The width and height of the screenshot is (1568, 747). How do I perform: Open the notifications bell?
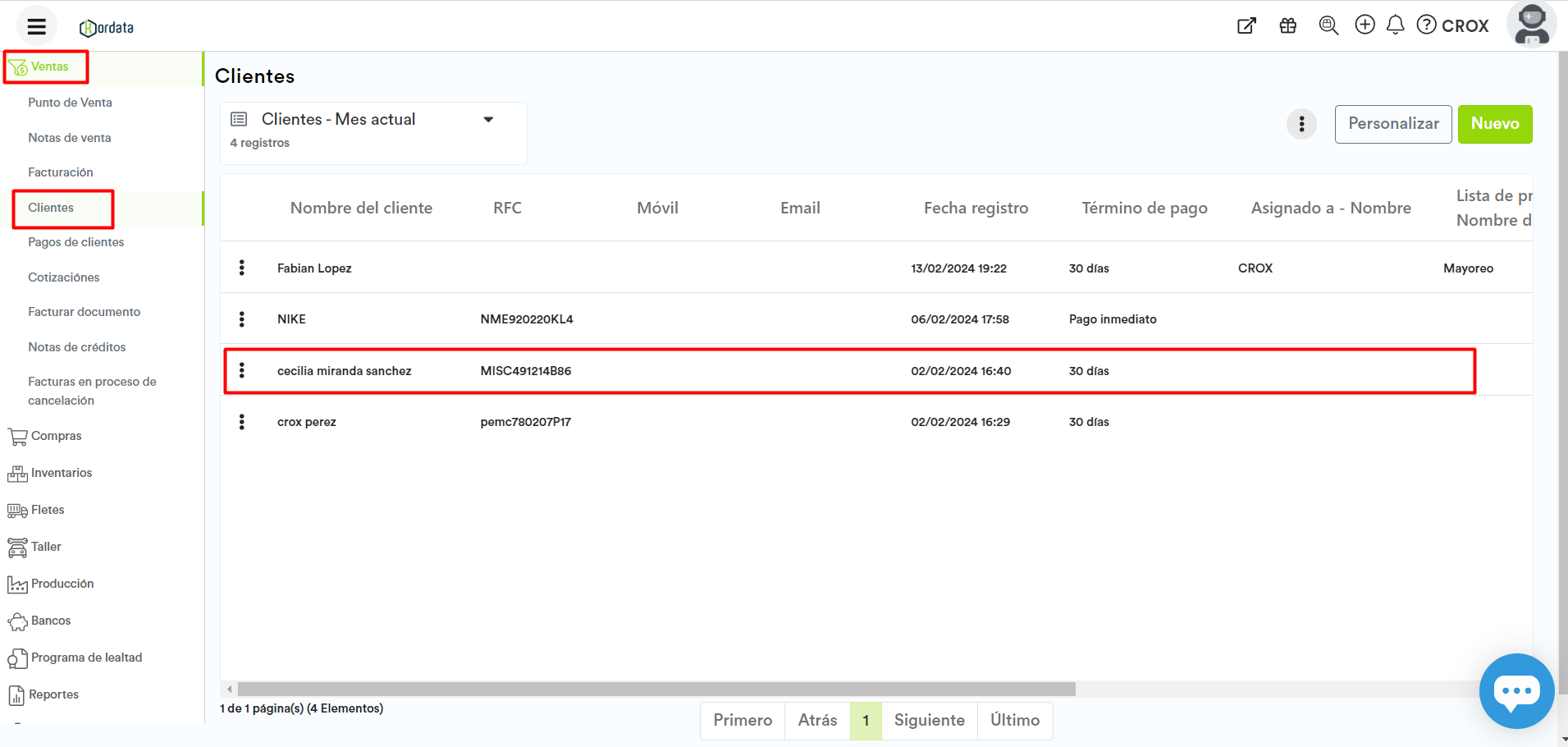[1395, 25]
